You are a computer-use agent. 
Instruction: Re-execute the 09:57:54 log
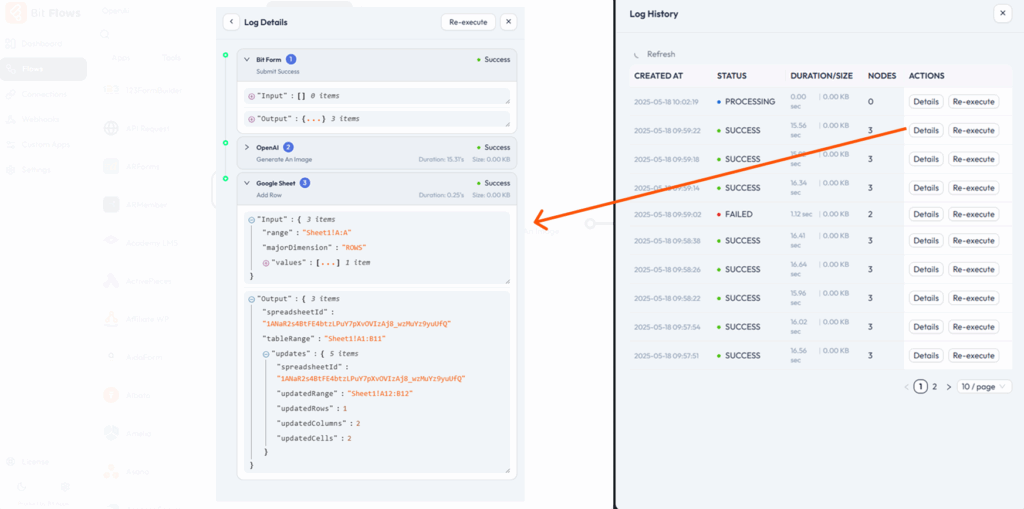[x=974, y=327]
